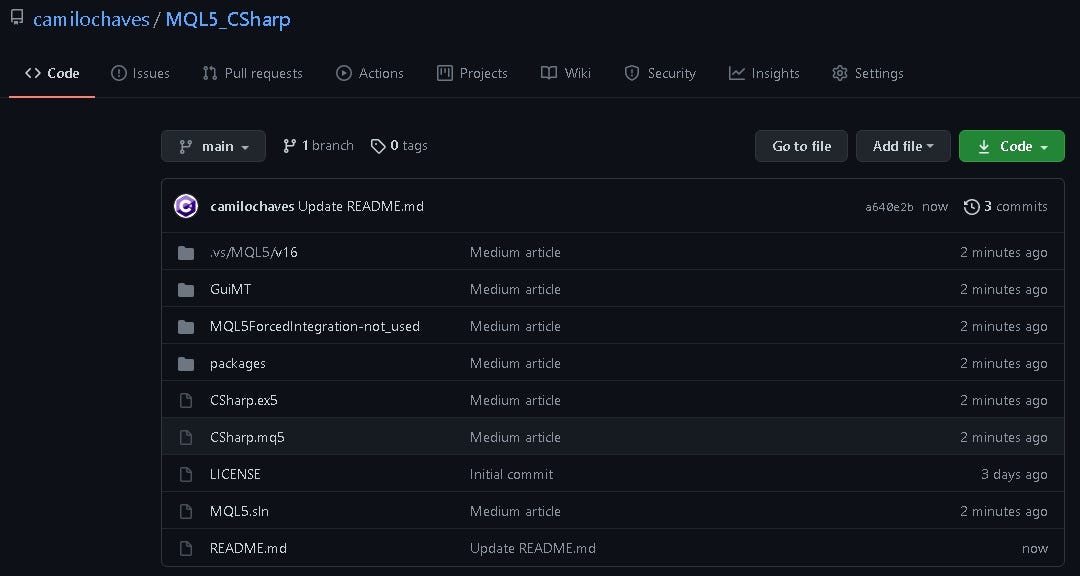Switch to the Code tab
Image resolution: width=1080 pixels, height=576 pixels.
click(x=52, y=73)
